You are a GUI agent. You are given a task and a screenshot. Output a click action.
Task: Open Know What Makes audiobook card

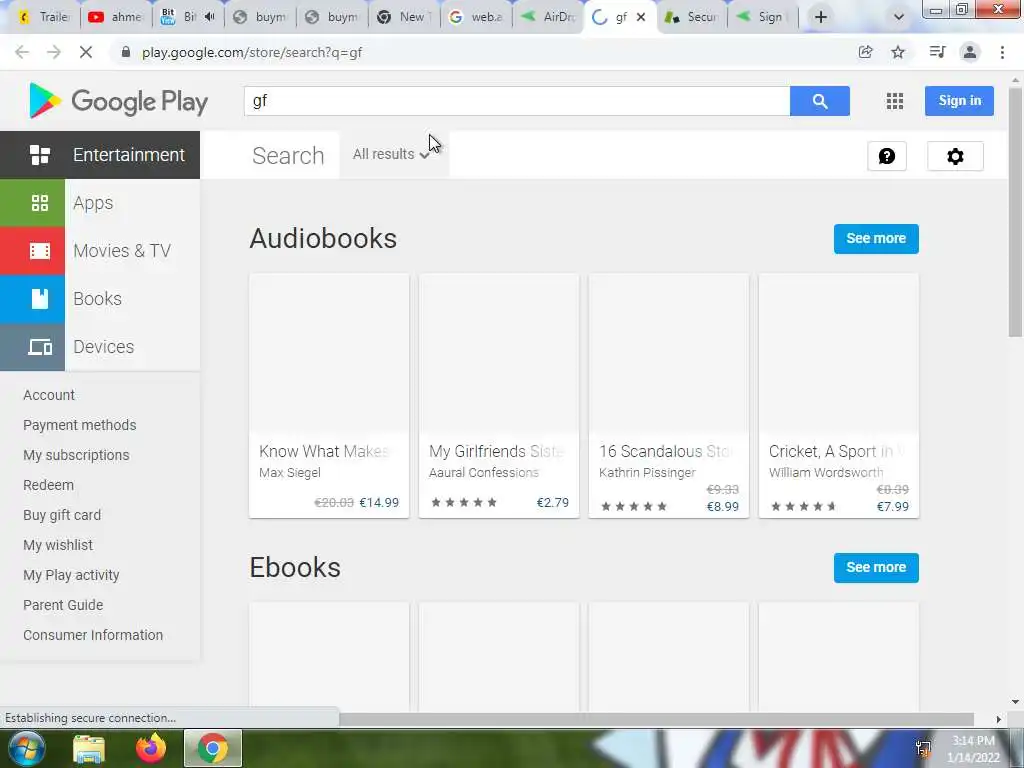(x=329, y=396)
